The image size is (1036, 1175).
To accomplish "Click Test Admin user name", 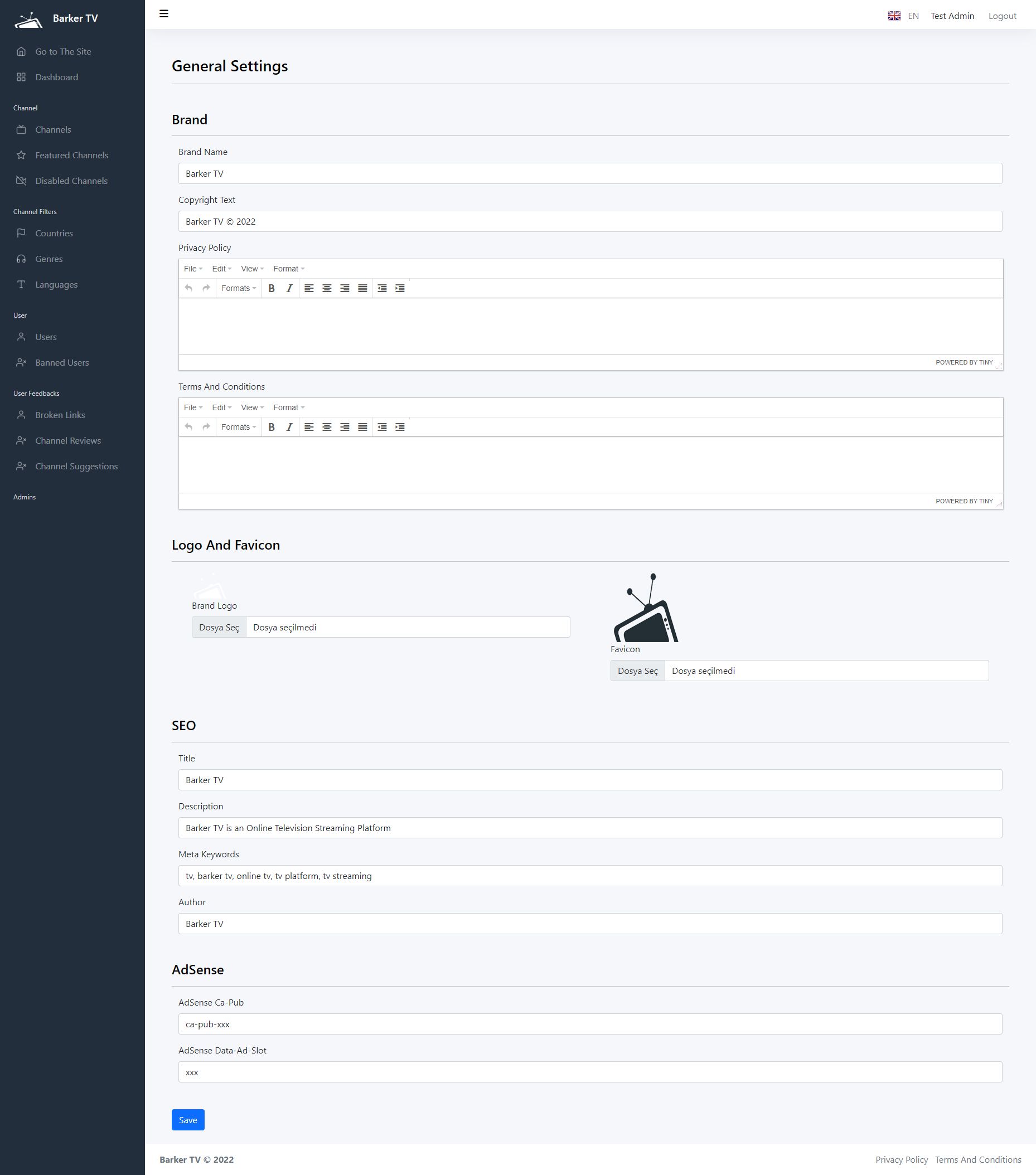I will (x=952, y=16).
